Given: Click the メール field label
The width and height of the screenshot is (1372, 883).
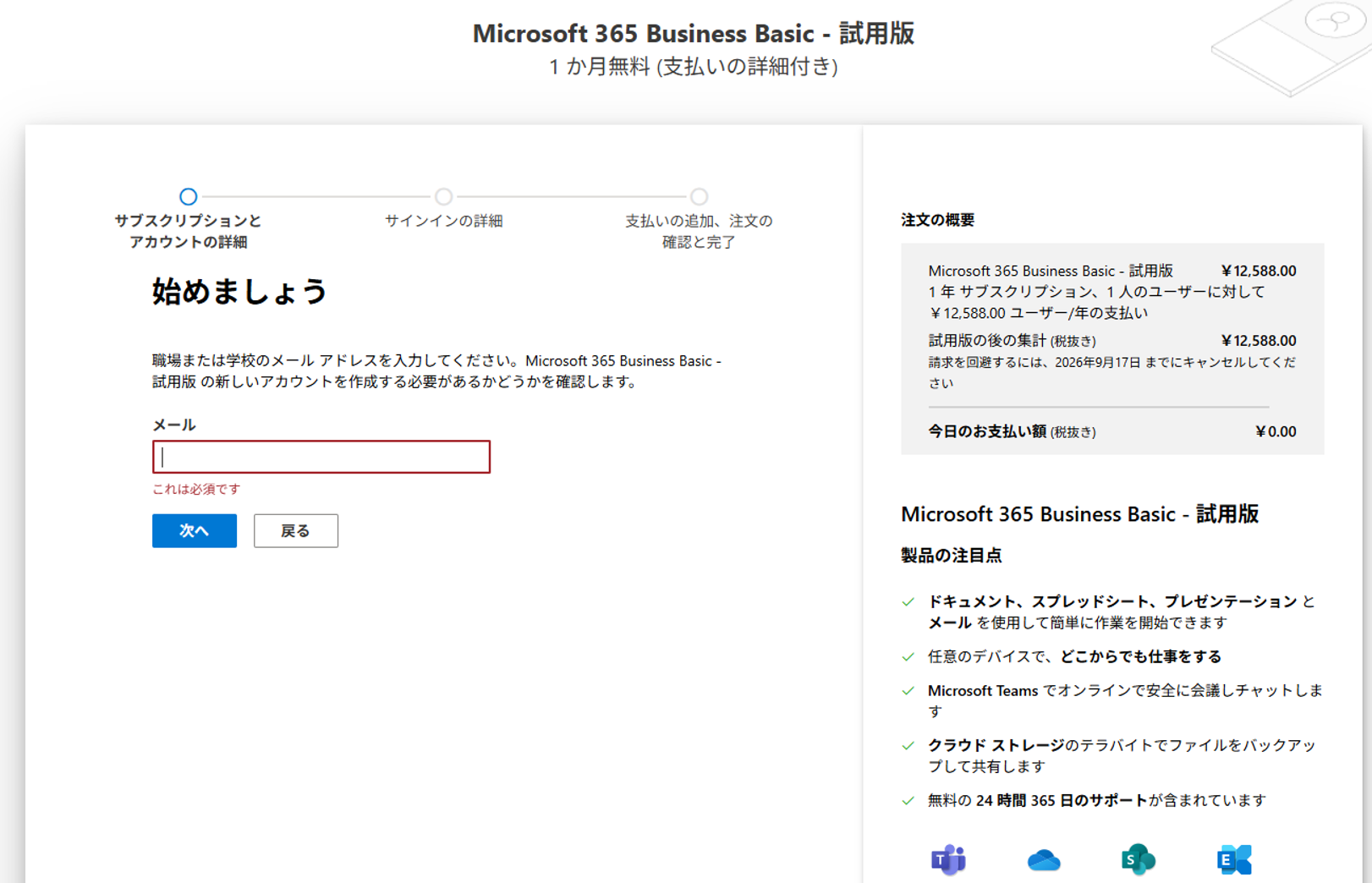Looking at the screenshot, I should point(174,425).
